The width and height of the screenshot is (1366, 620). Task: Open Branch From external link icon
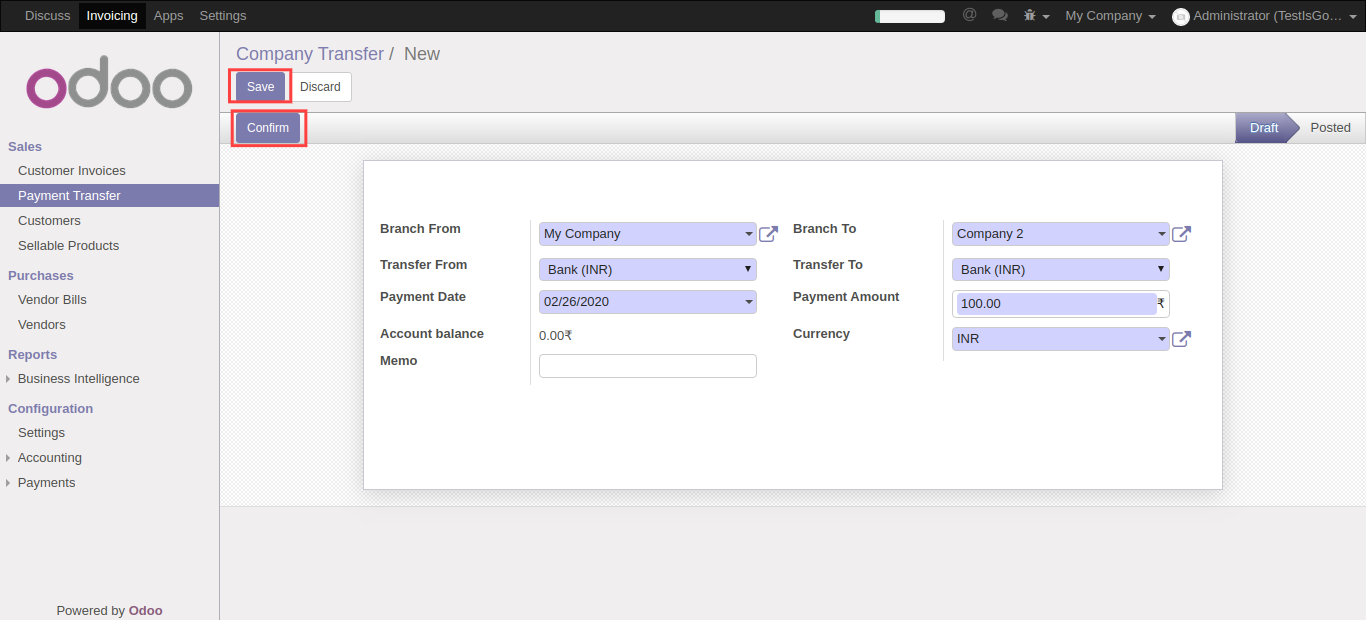click(x=768, y=234)
